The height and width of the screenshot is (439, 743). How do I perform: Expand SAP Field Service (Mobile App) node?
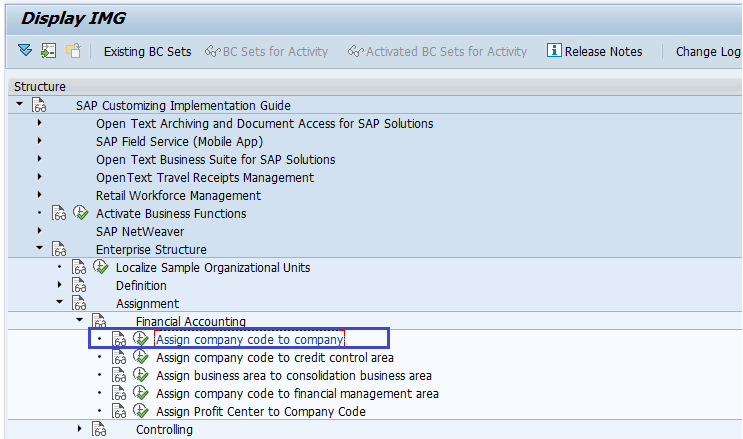(x=39, y=141)
